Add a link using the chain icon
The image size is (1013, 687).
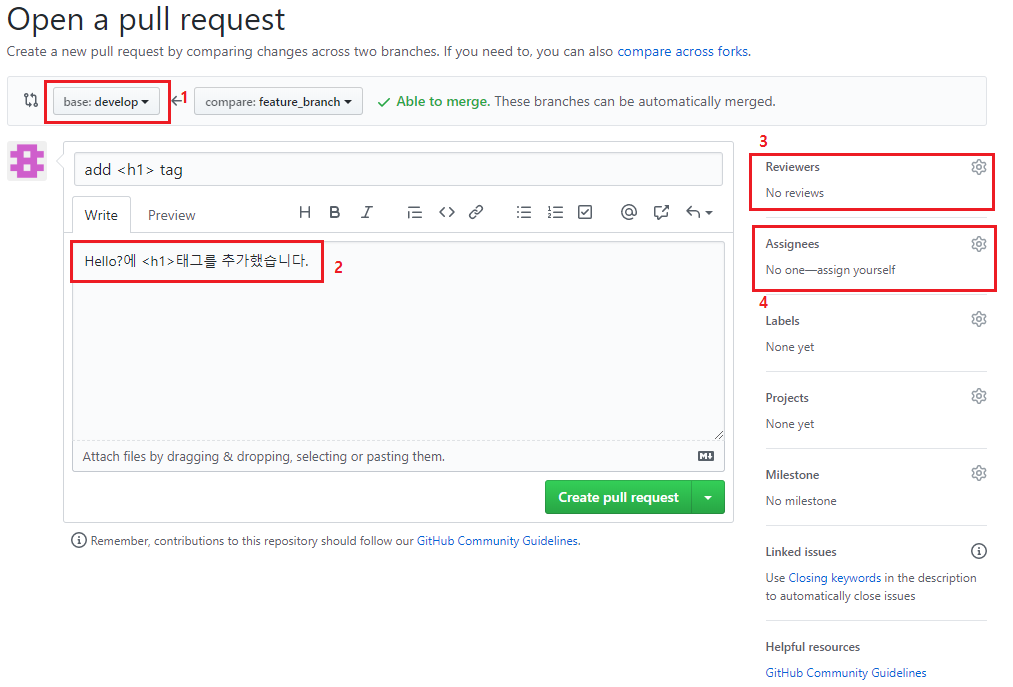[476, 212]
